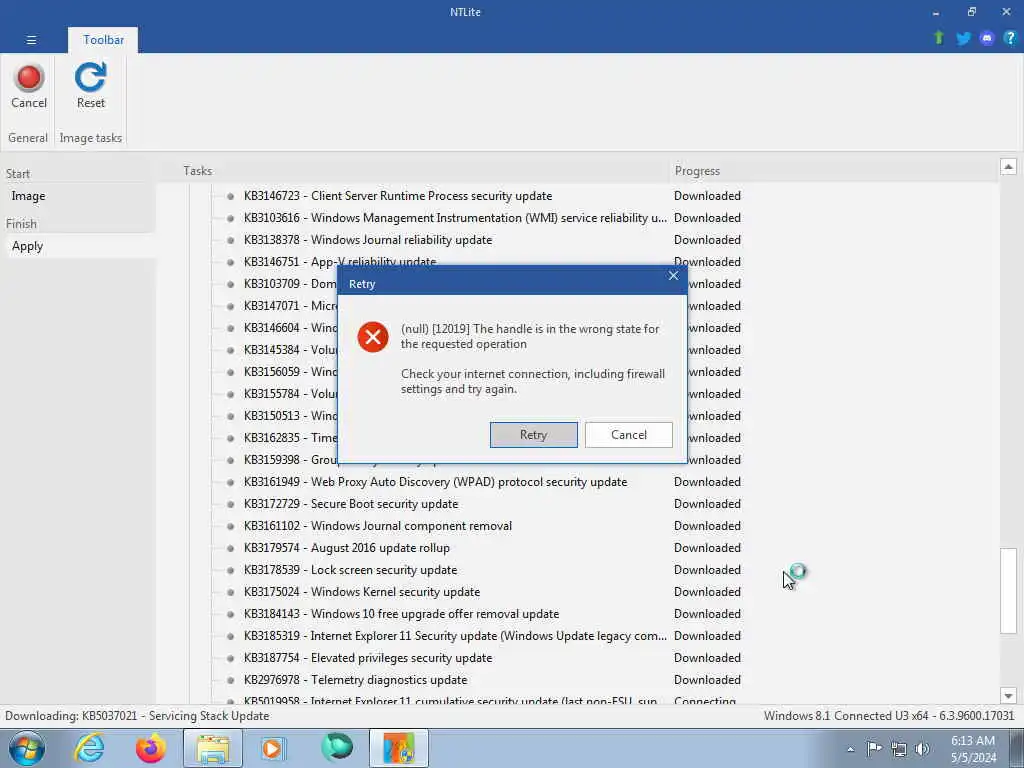The image size is (1024, 768).
Task: Show hidden tray icons arrow
Action: [851, 749]
